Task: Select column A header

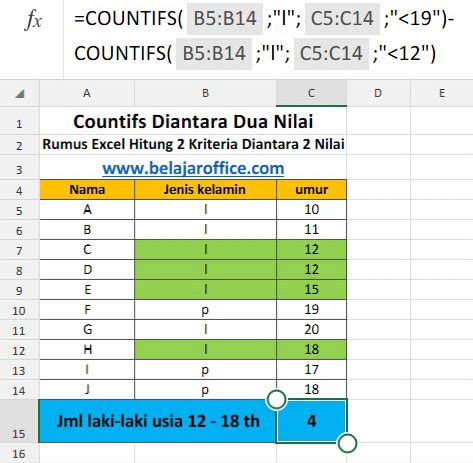Action: click(87, 93)
